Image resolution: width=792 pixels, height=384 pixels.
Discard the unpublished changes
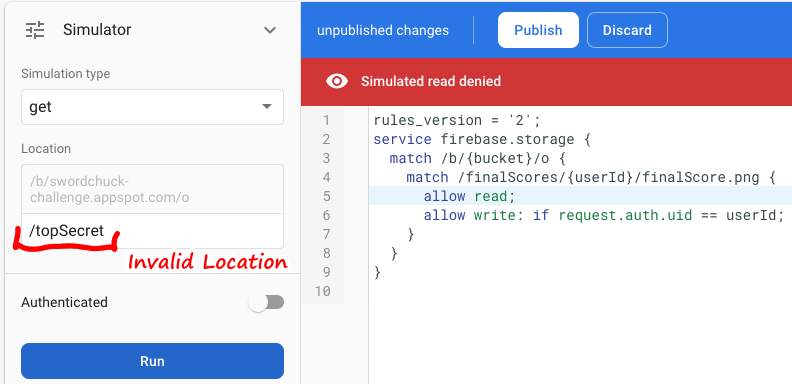tap(627, 30)
